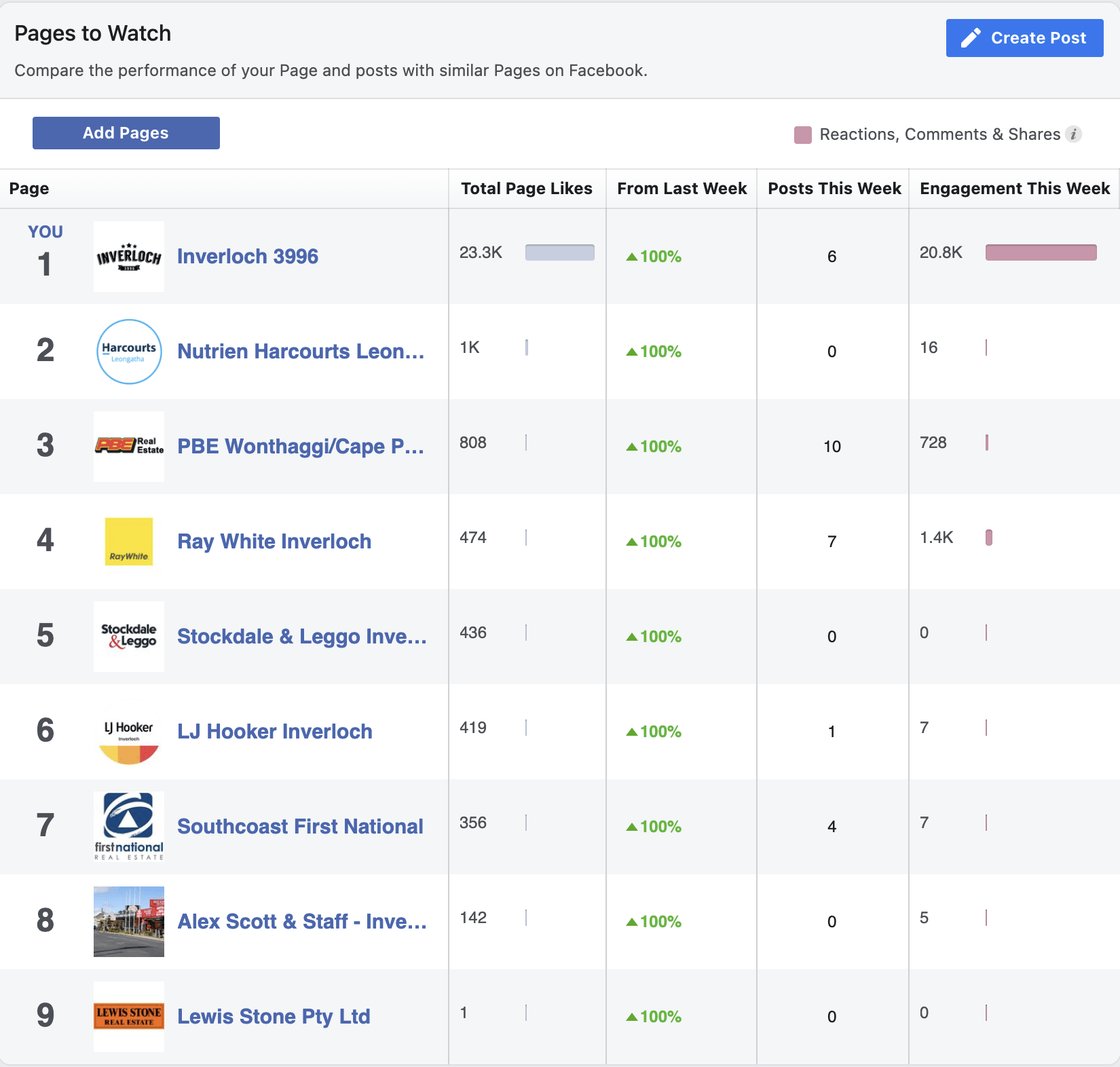Viewport: 1120px width, 1067px height.
Task: Click posts count 6 for Inverloch 3996
Action: click(x=832, y=257)
